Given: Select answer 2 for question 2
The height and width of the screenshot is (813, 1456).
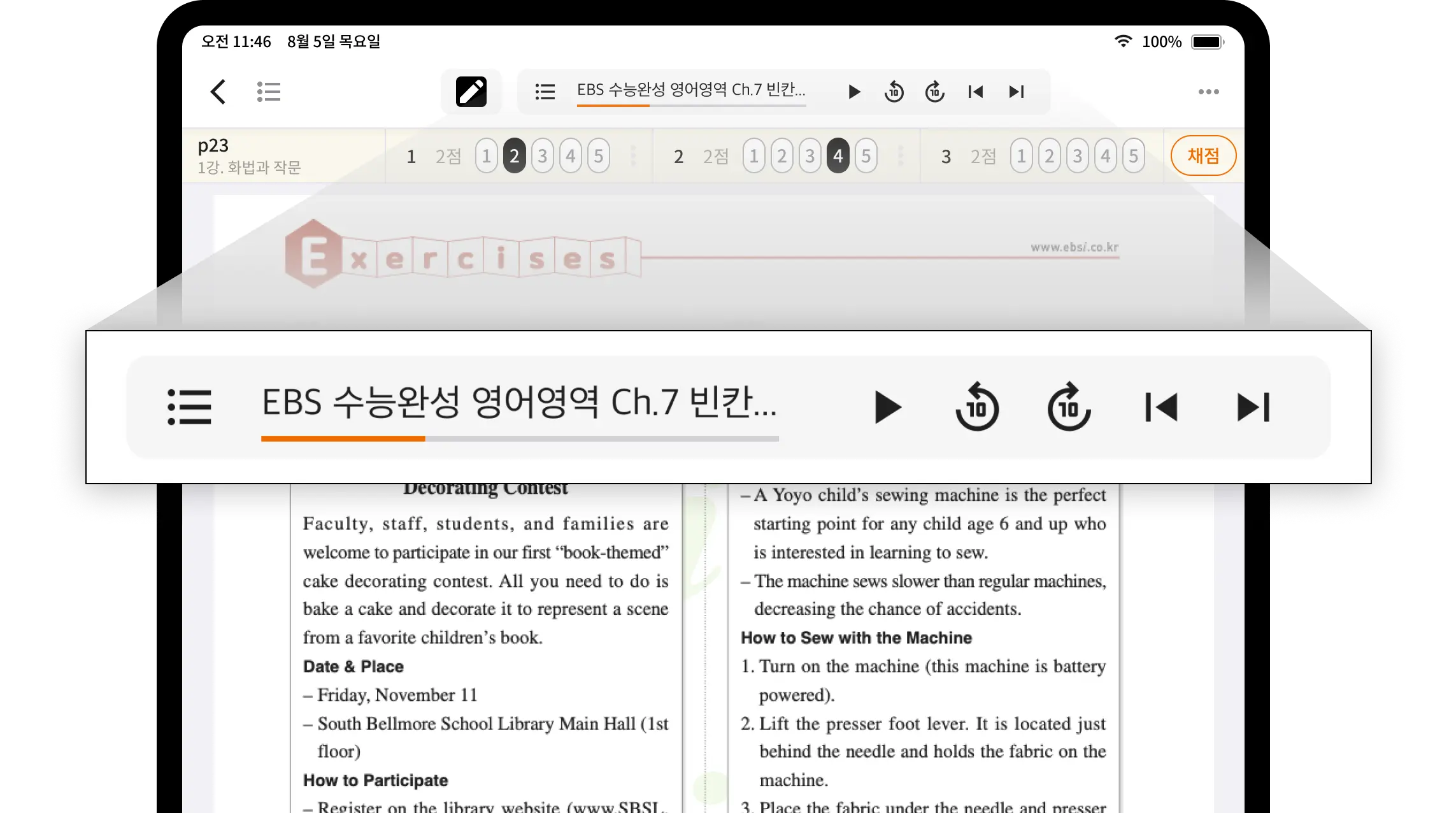Looking at the screenshot, I should point(782,156).
